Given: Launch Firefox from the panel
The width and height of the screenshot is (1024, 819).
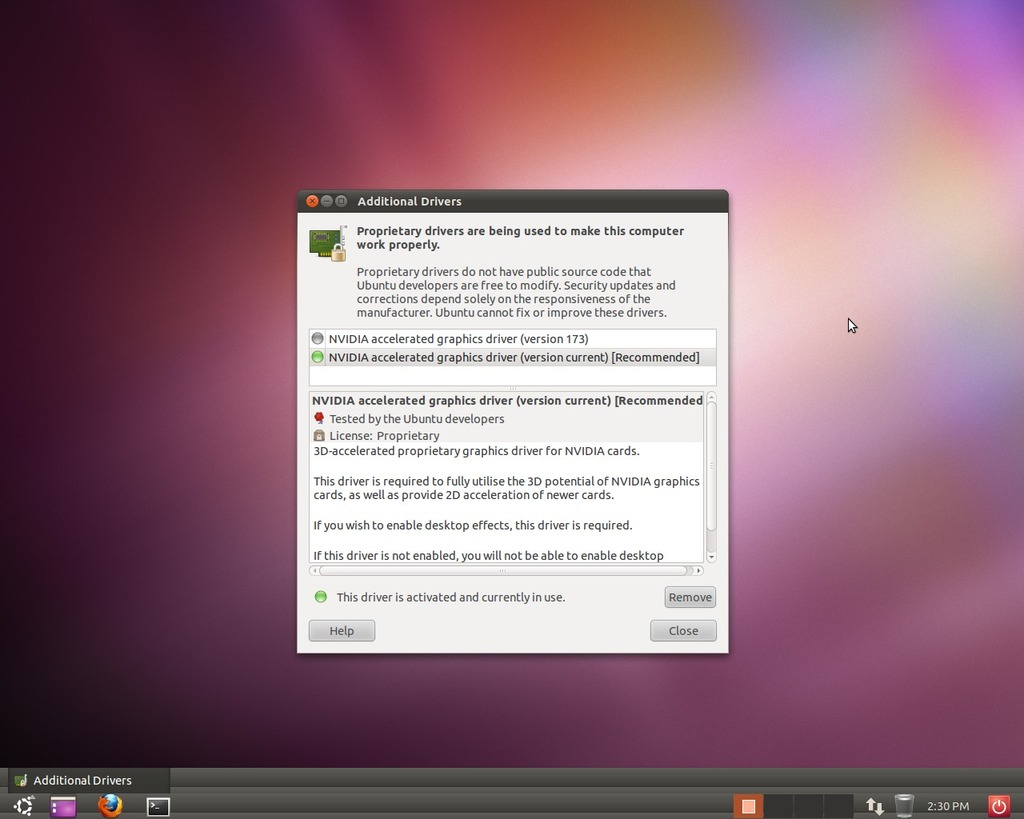Looking at the screenshot, I should tap(110, 806).
